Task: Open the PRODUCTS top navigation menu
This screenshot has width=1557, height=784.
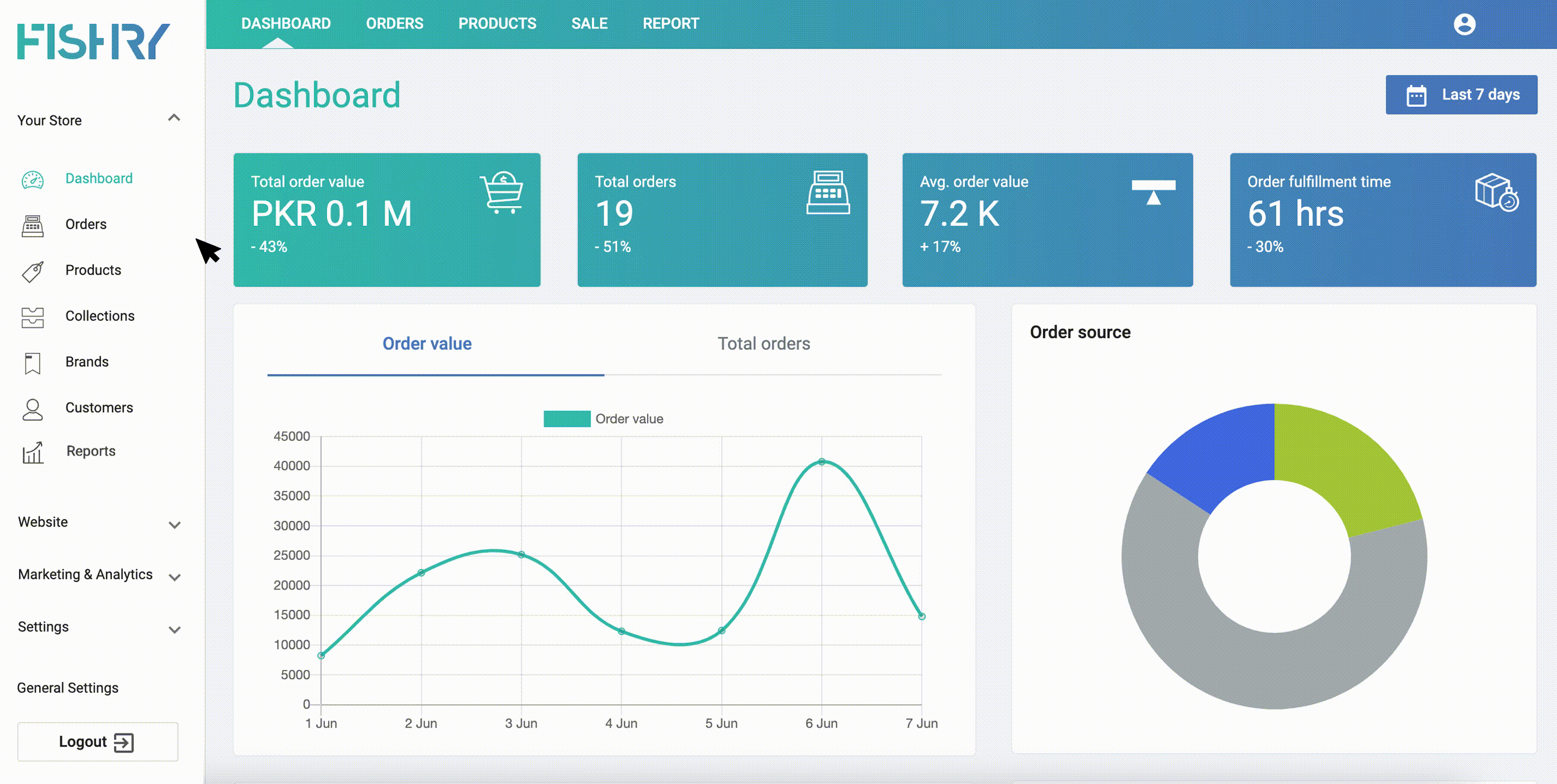Action: point(497,23)
